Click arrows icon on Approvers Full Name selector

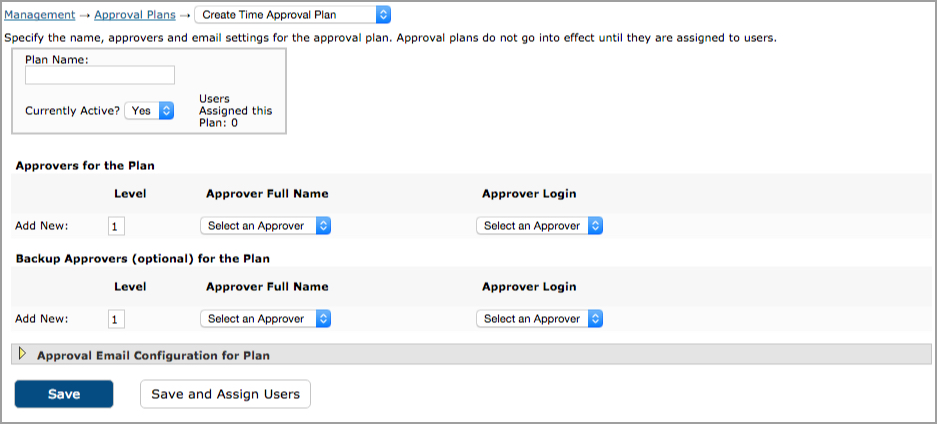click(x=323, y=226)
